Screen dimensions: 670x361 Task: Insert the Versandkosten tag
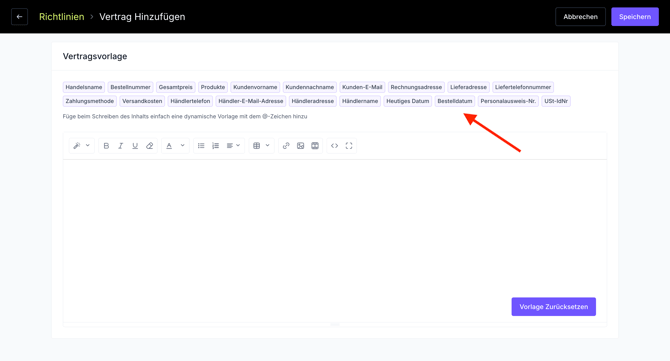pos(142,101)
